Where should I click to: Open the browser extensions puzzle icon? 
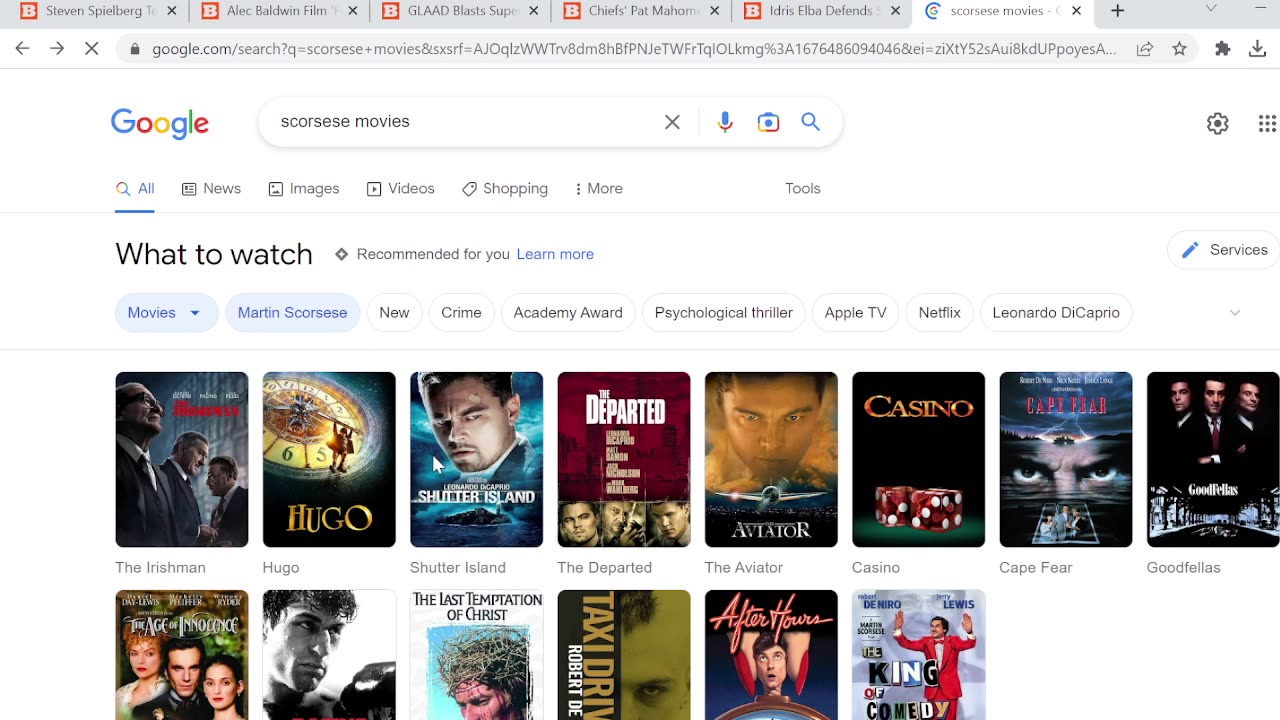point(1222,48)
